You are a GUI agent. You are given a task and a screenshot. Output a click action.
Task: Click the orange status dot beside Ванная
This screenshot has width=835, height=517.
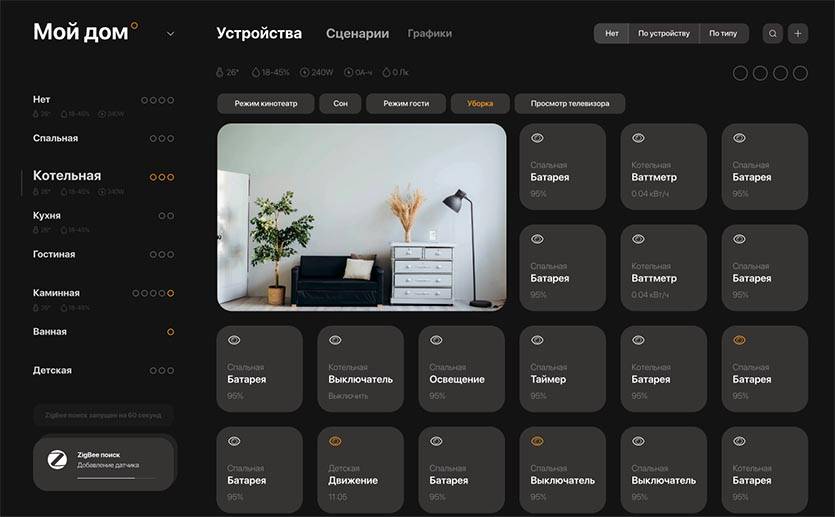(170, 331)
